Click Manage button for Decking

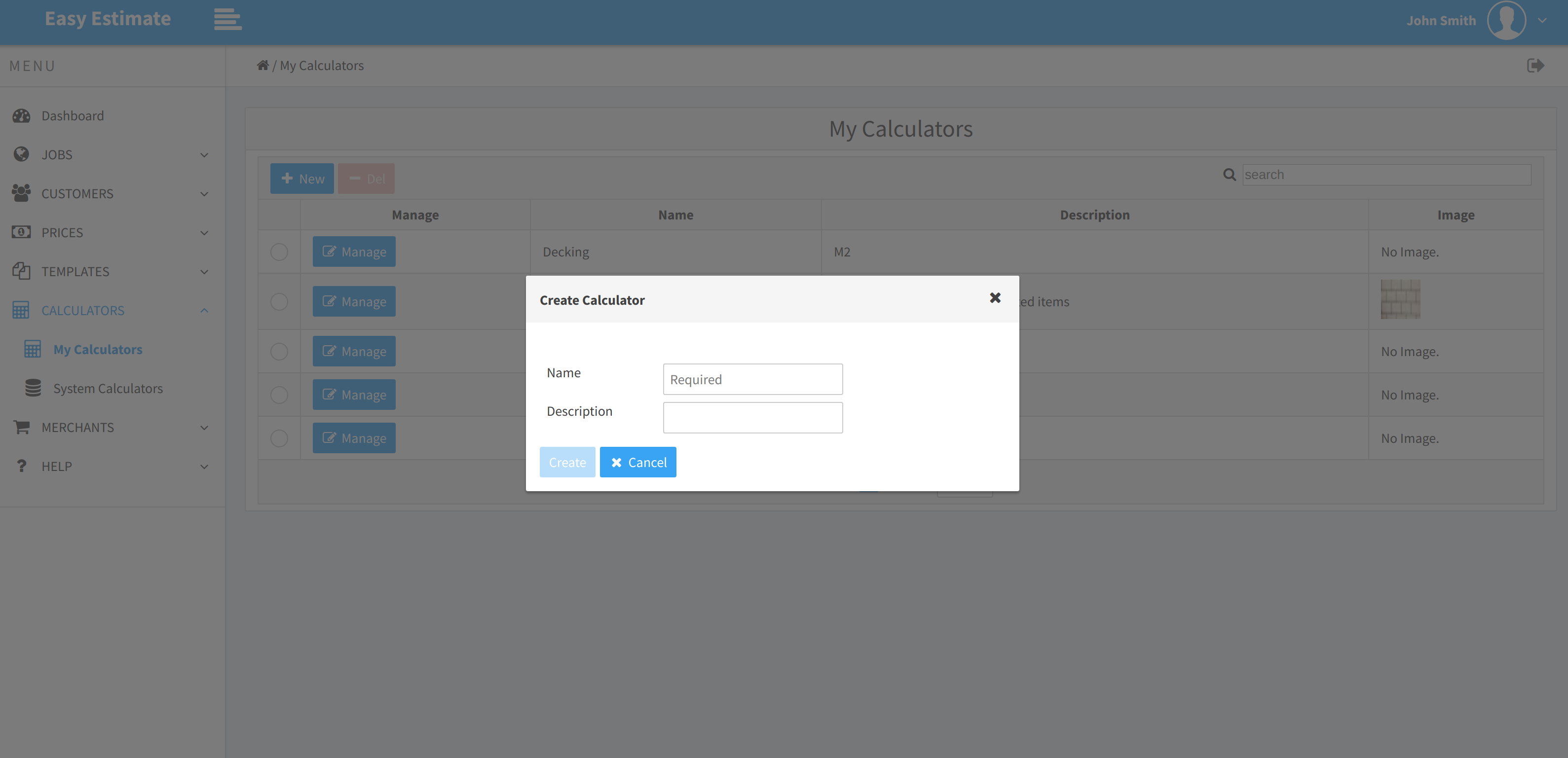(x=354, y=251)
